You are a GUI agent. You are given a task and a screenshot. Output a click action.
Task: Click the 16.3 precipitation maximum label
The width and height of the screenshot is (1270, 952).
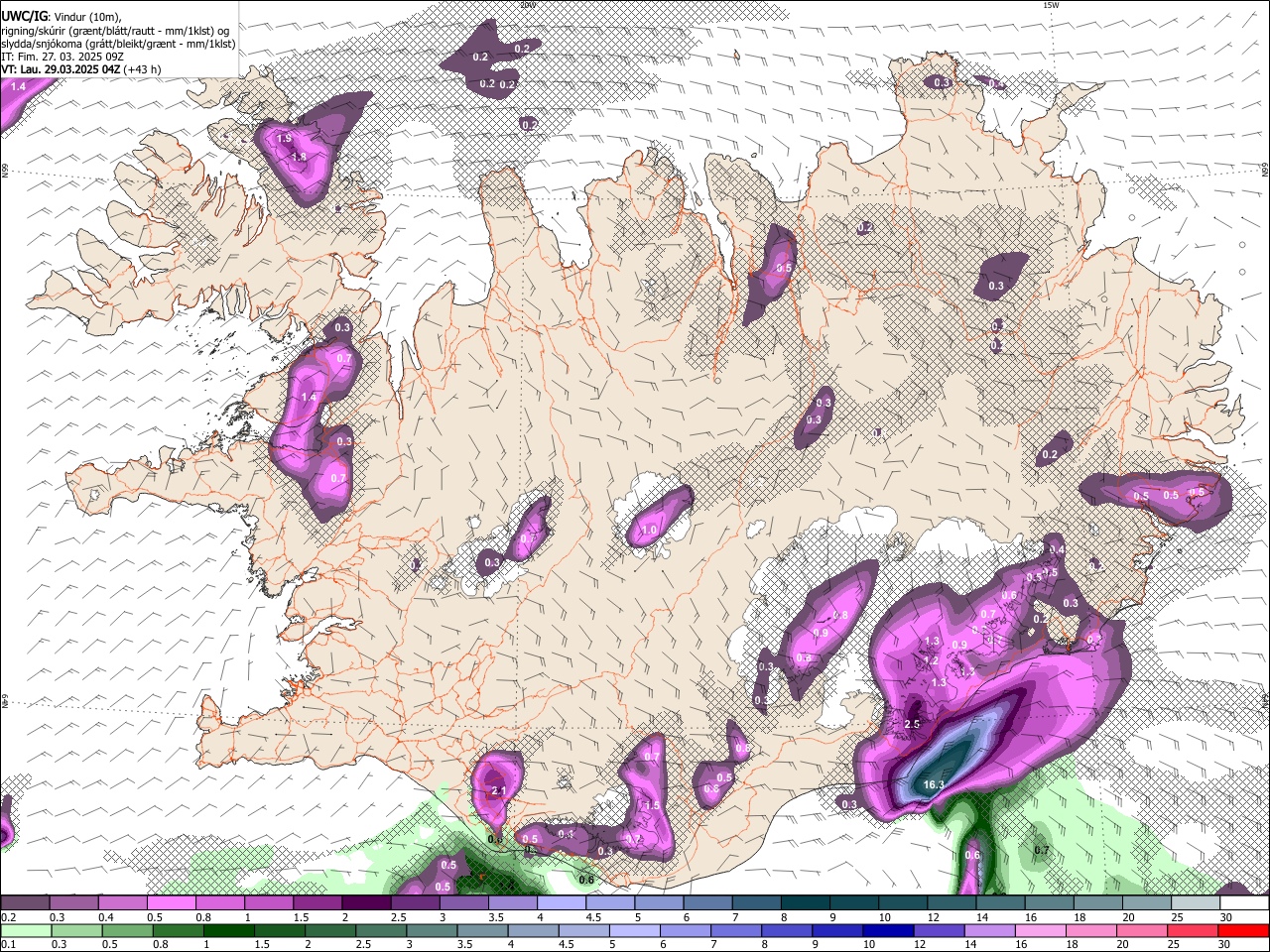[933, 784]
